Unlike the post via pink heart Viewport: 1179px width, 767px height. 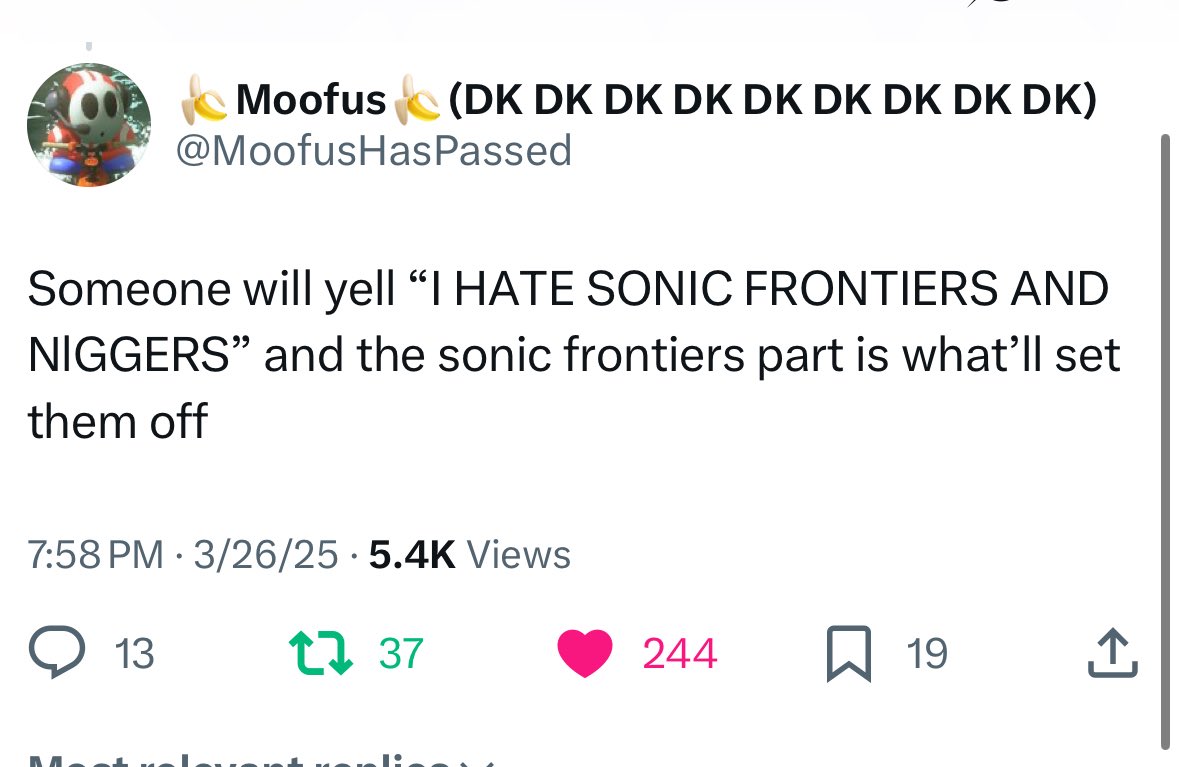click(585, 653)
